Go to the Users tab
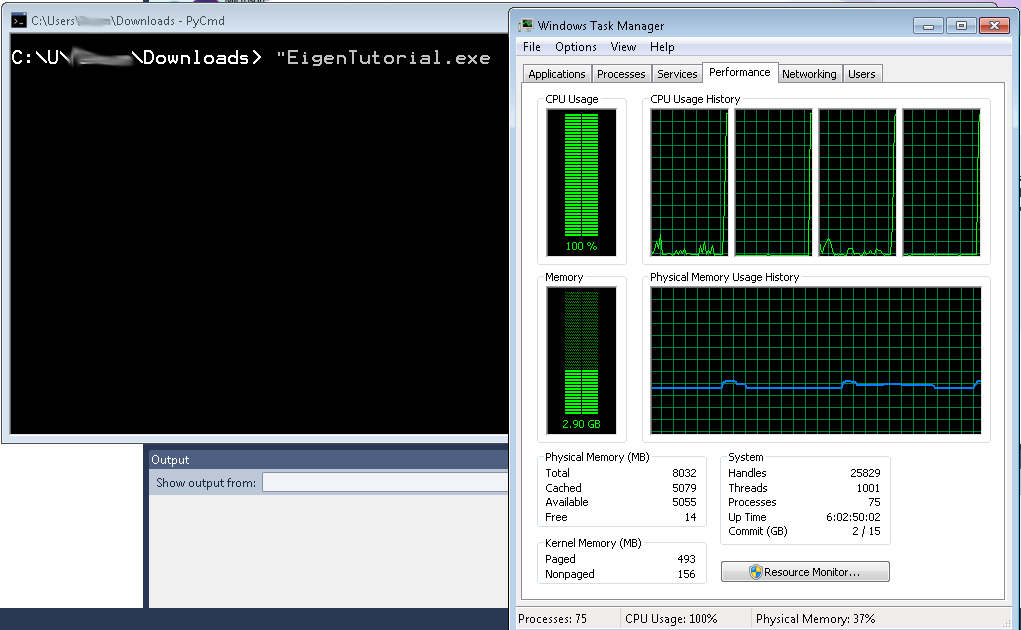 tap(861, 74)
